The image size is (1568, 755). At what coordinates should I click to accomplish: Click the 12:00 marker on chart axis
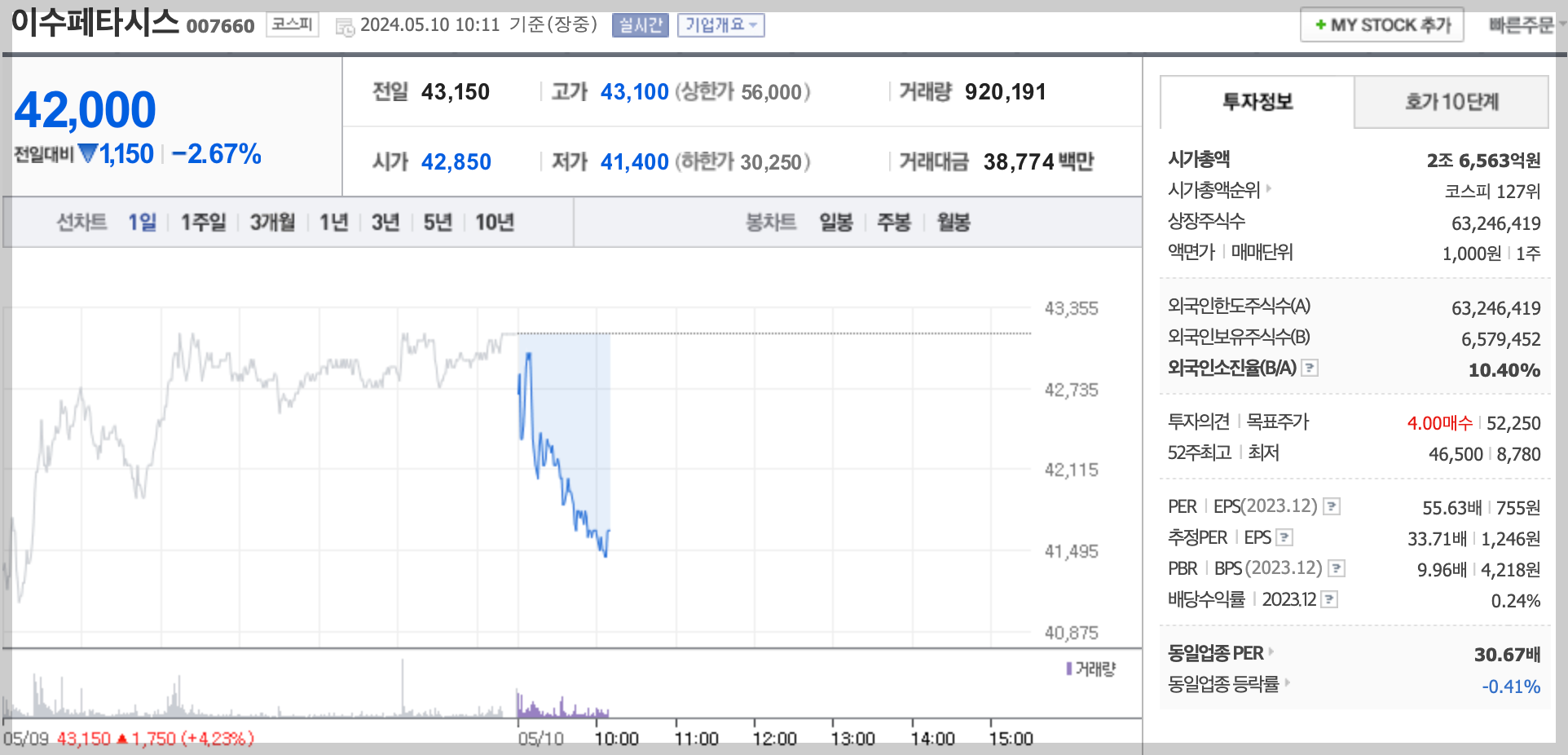pos(774,739)
